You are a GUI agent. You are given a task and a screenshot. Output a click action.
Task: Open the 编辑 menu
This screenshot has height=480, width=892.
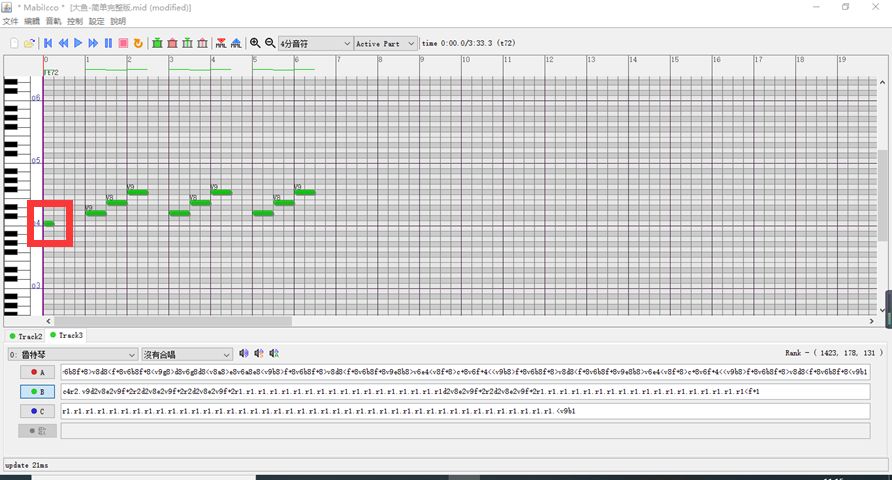[x=32, y=21]
